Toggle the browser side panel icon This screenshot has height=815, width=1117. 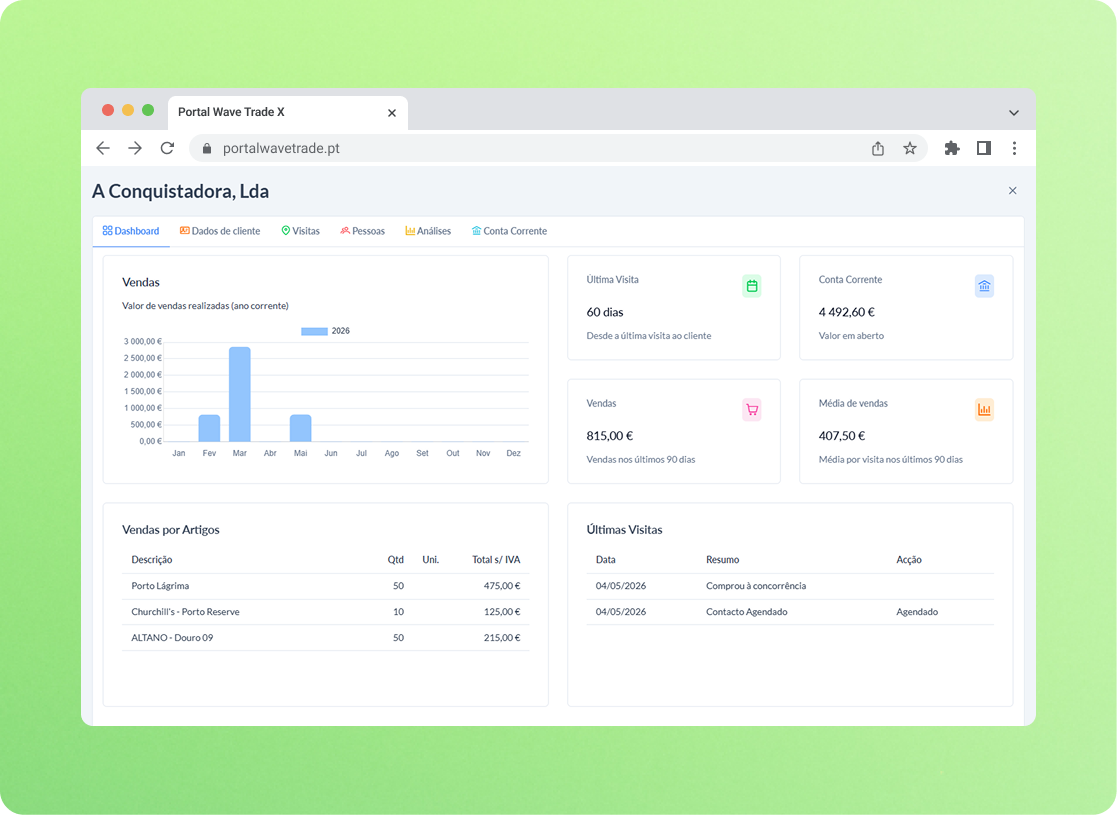coord(984,148)
